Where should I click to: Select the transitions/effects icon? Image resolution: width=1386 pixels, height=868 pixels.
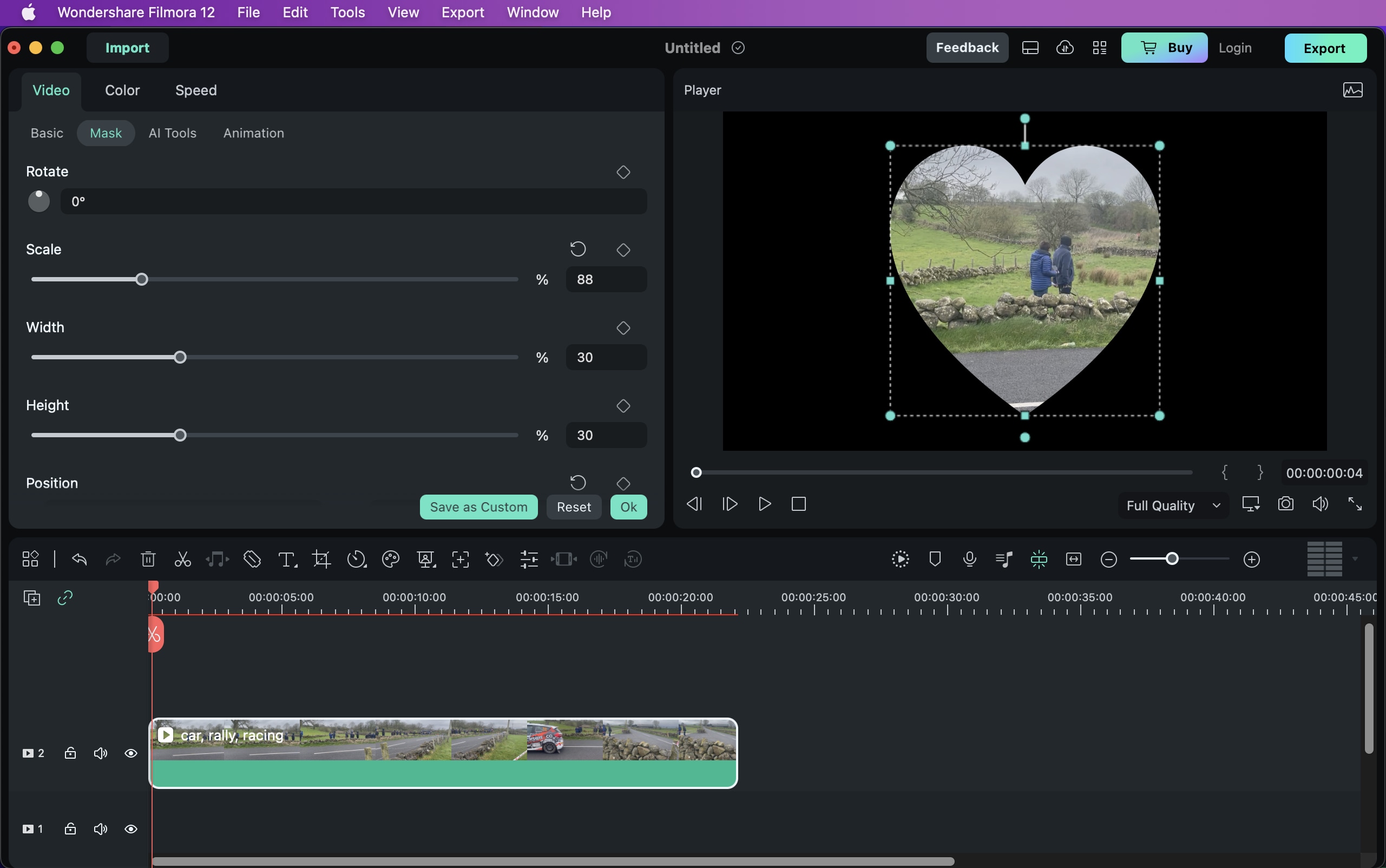click(x=494, y=559)
